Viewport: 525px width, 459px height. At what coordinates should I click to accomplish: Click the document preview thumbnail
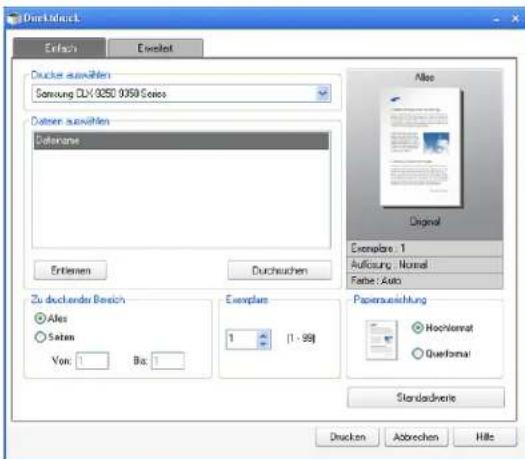tap(421, 147)
